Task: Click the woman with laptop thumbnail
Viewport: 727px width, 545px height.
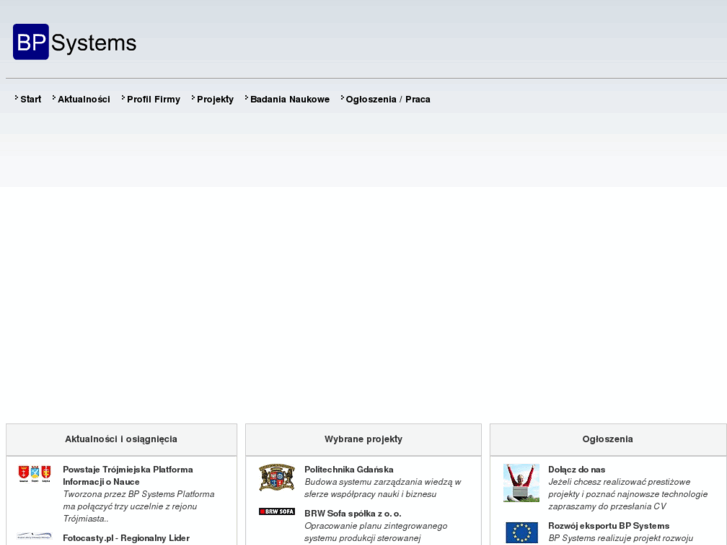Action: 522,483
